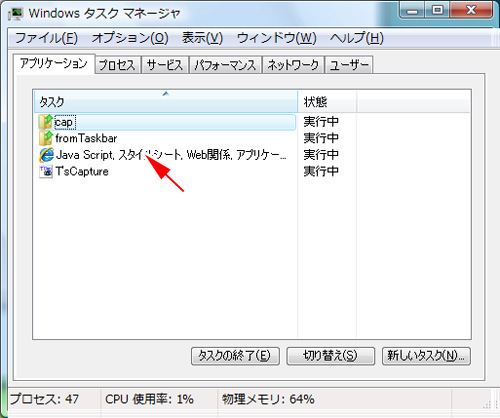Click 実行中 status of cap row

321,122
